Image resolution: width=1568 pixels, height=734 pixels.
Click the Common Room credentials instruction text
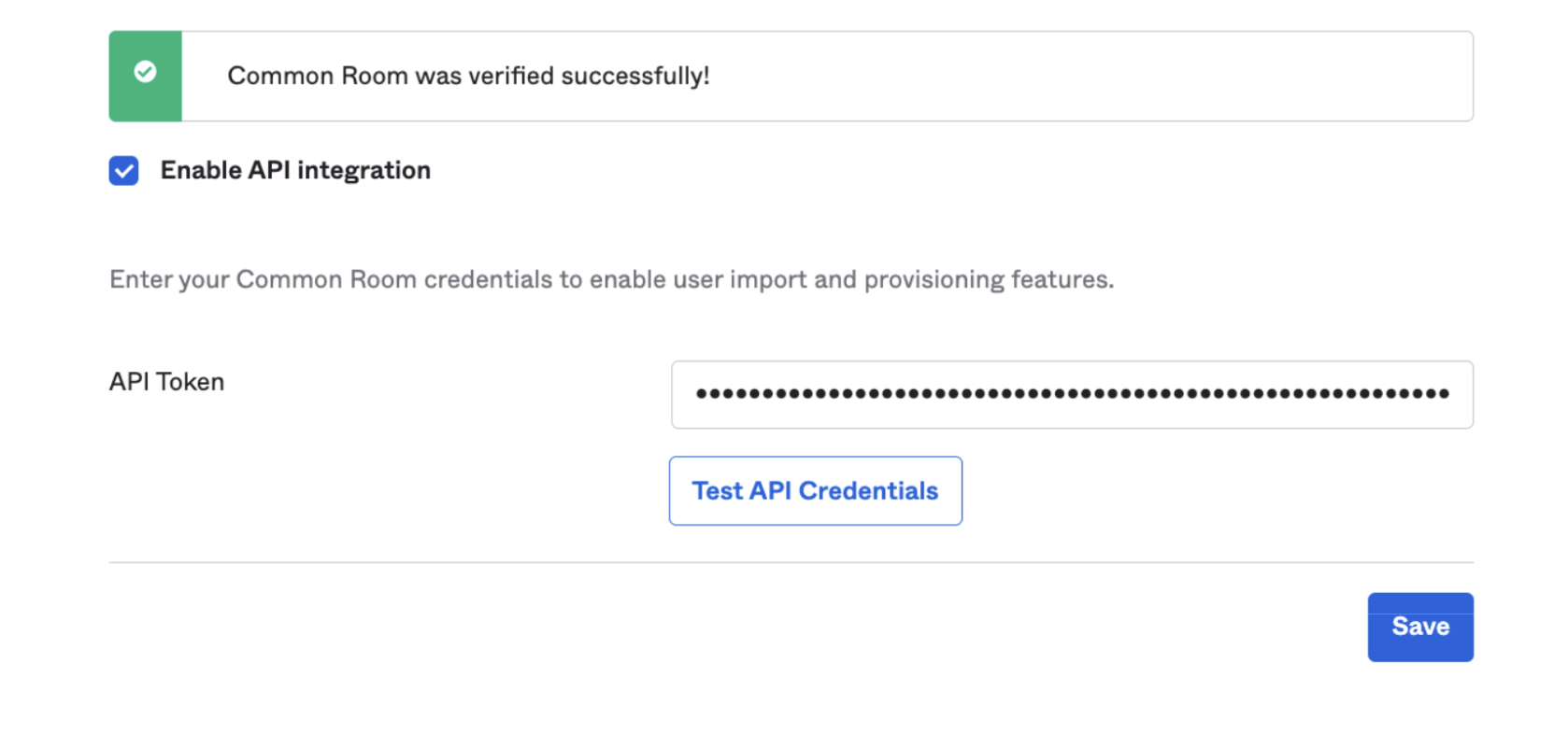click(x=611, y=279)
